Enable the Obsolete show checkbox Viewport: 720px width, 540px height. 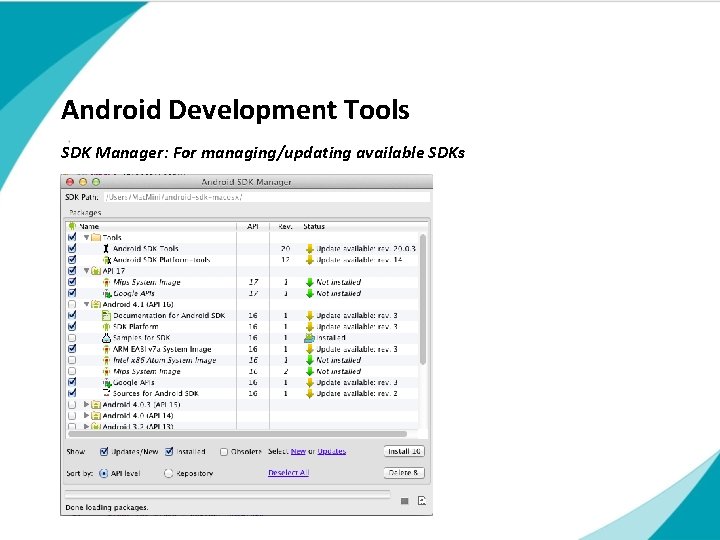click(x=224, y=452)
